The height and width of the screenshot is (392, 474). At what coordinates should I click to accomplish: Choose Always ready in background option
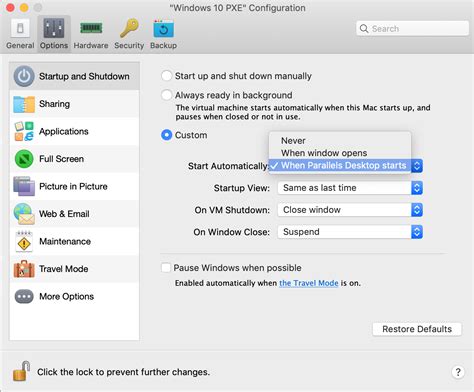click(166, 95)
